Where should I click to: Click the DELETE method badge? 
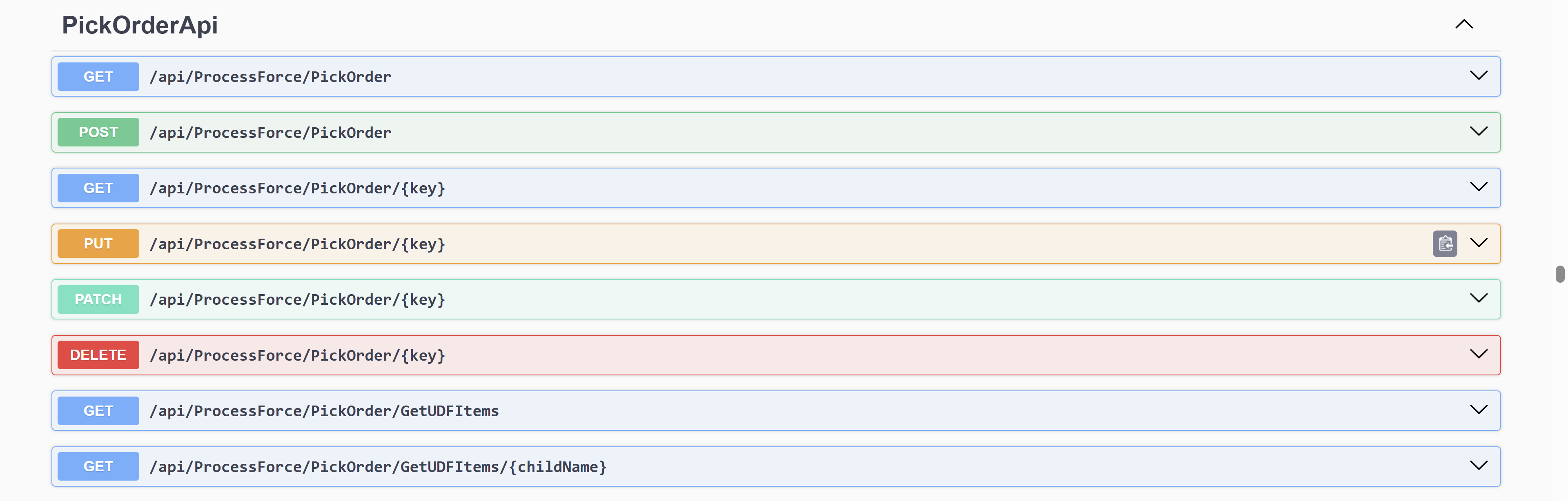pyautogui.click(x=98, y=355)
